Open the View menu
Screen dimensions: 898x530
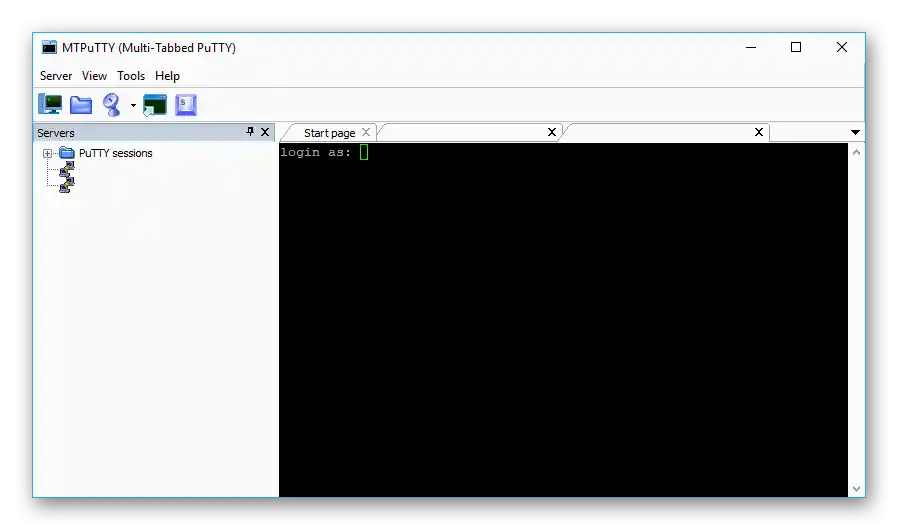pyautogui.click(x=94, y=76)
